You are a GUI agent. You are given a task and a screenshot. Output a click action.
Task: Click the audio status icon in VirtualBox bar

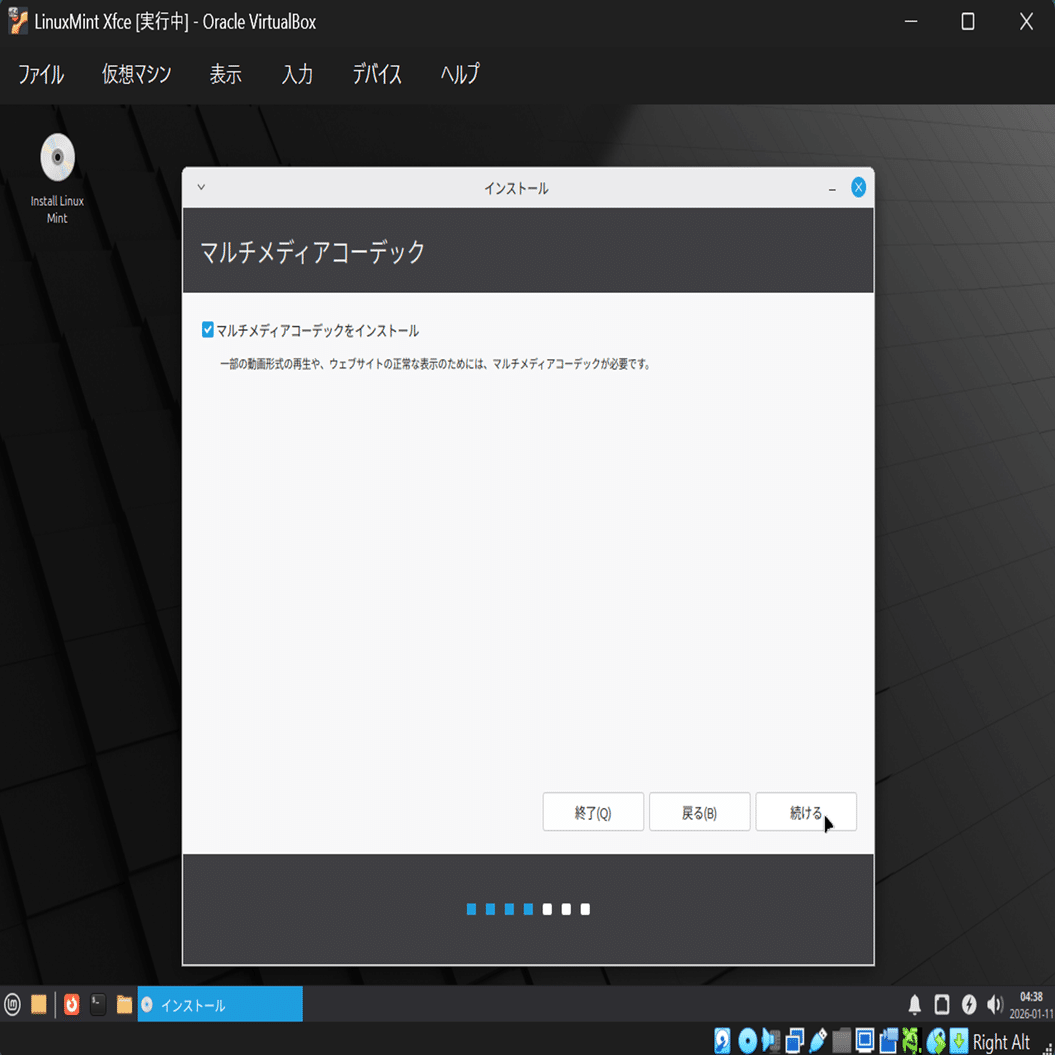point(771,1042)
